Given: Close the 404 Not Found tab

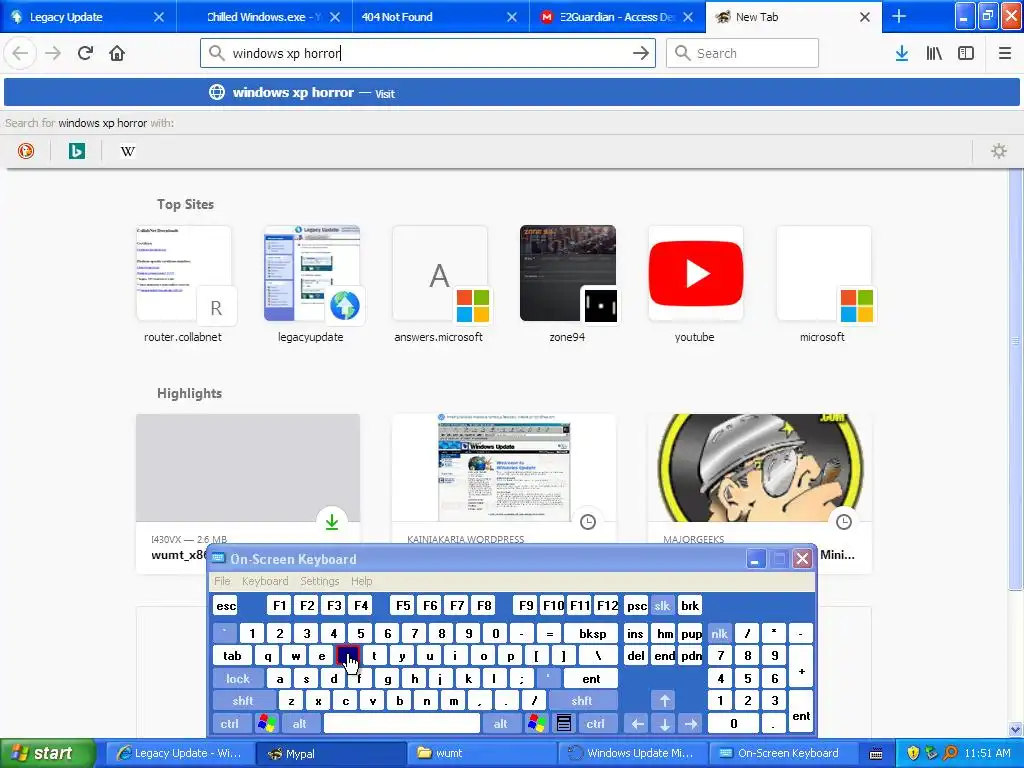Looking at the screenshot, I should pos(512,17).
